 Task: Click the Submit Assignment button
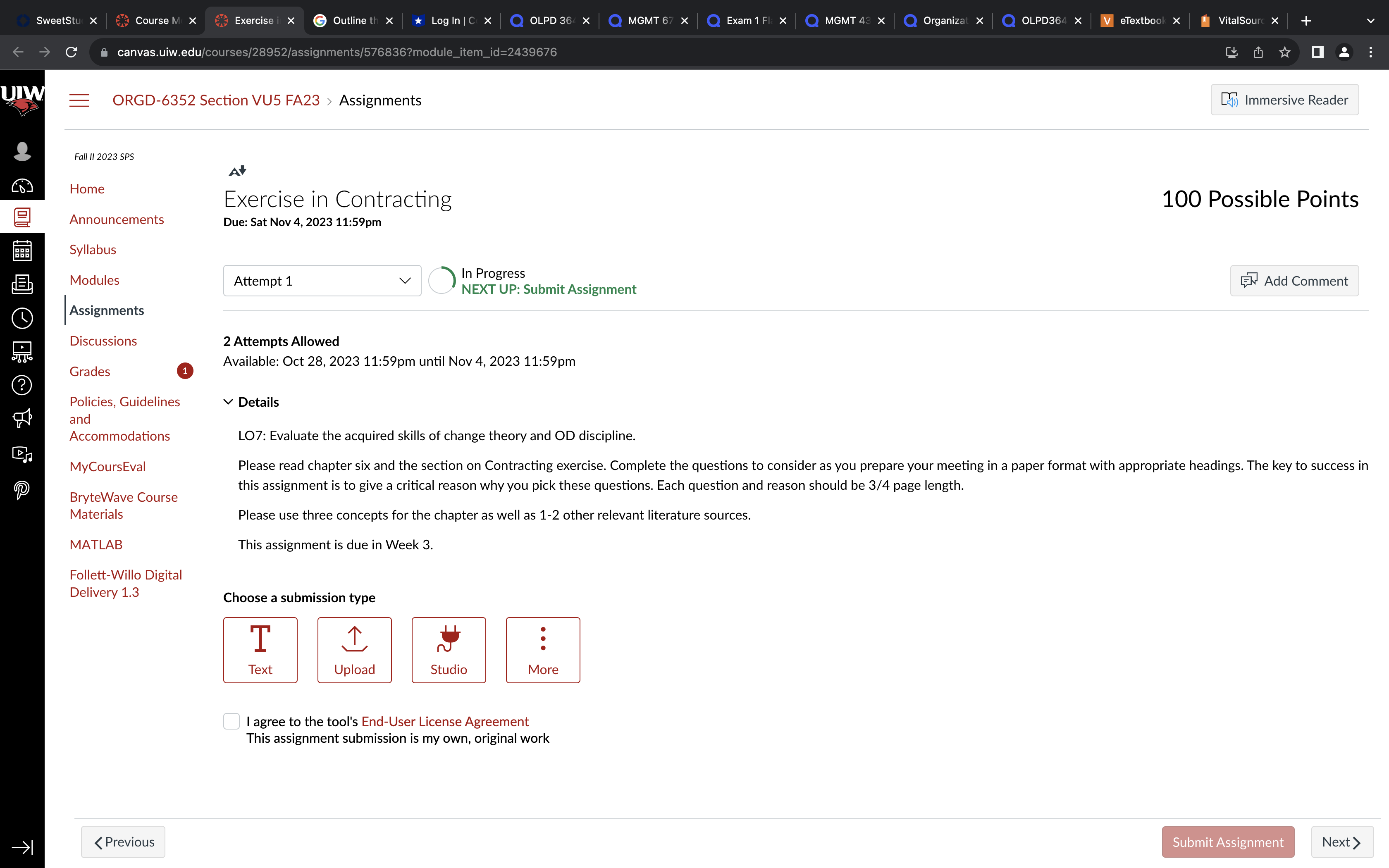(1228, 842)
